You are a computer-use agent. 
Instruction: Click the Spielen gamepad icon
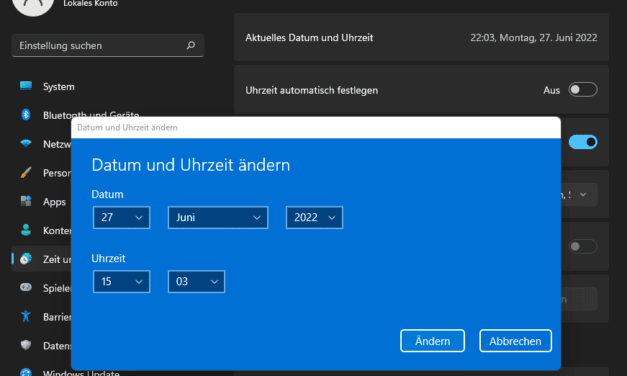(26, 287)
